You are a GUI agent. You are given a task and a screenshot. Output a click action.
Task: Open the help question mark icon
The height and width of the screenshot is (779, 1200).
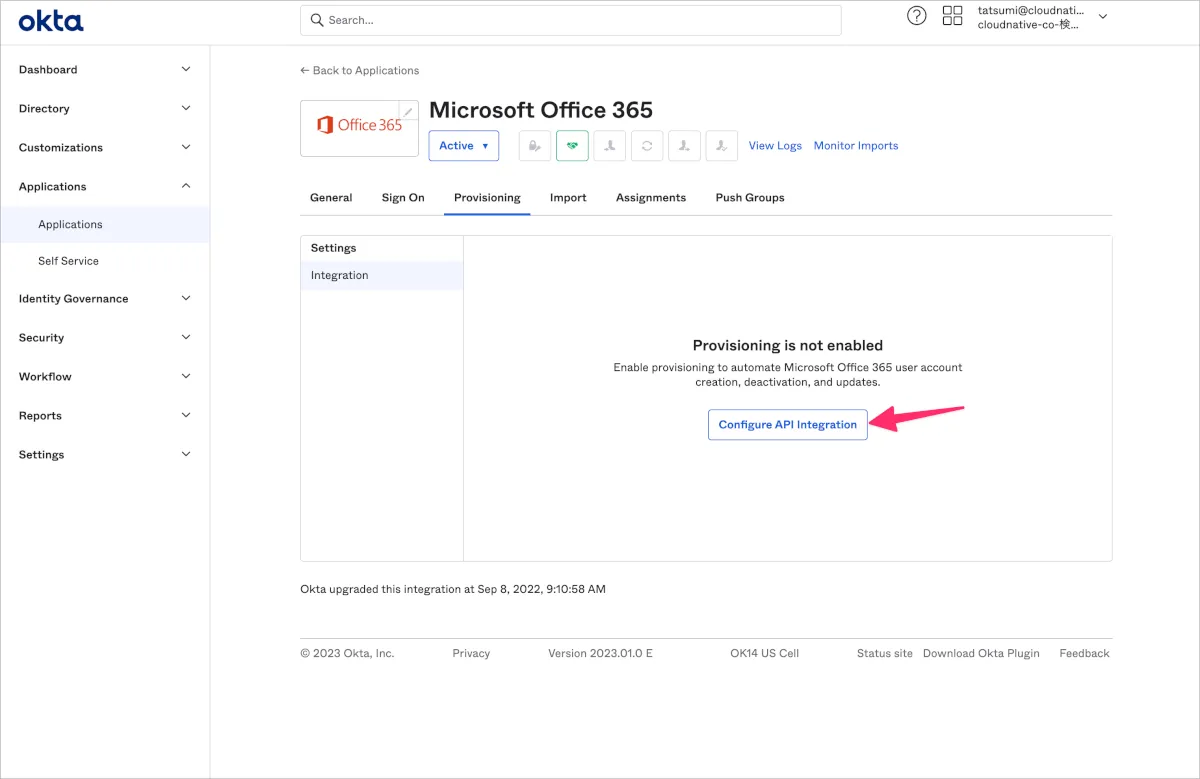[916, 16]
